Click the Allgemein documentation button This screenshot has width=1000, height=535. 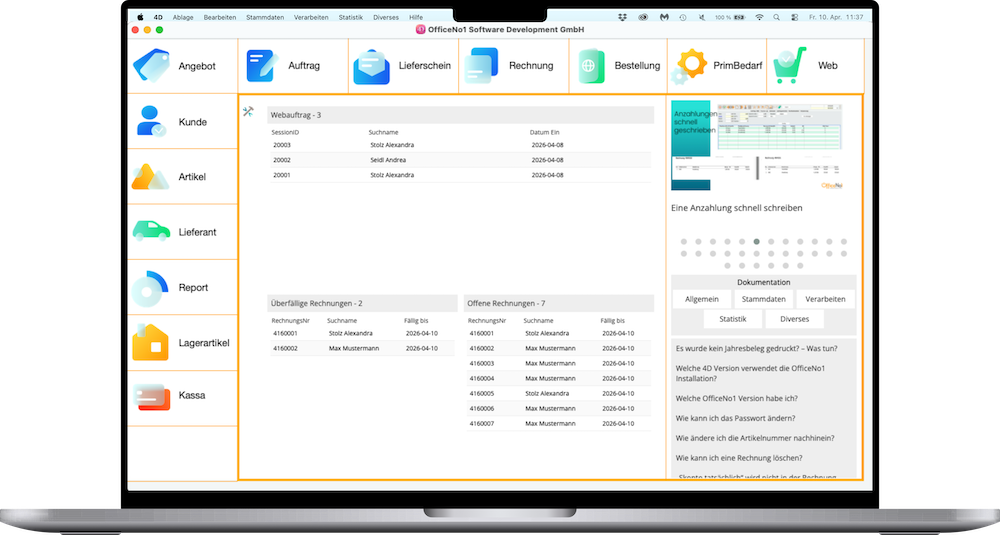(x=701, y=299)
